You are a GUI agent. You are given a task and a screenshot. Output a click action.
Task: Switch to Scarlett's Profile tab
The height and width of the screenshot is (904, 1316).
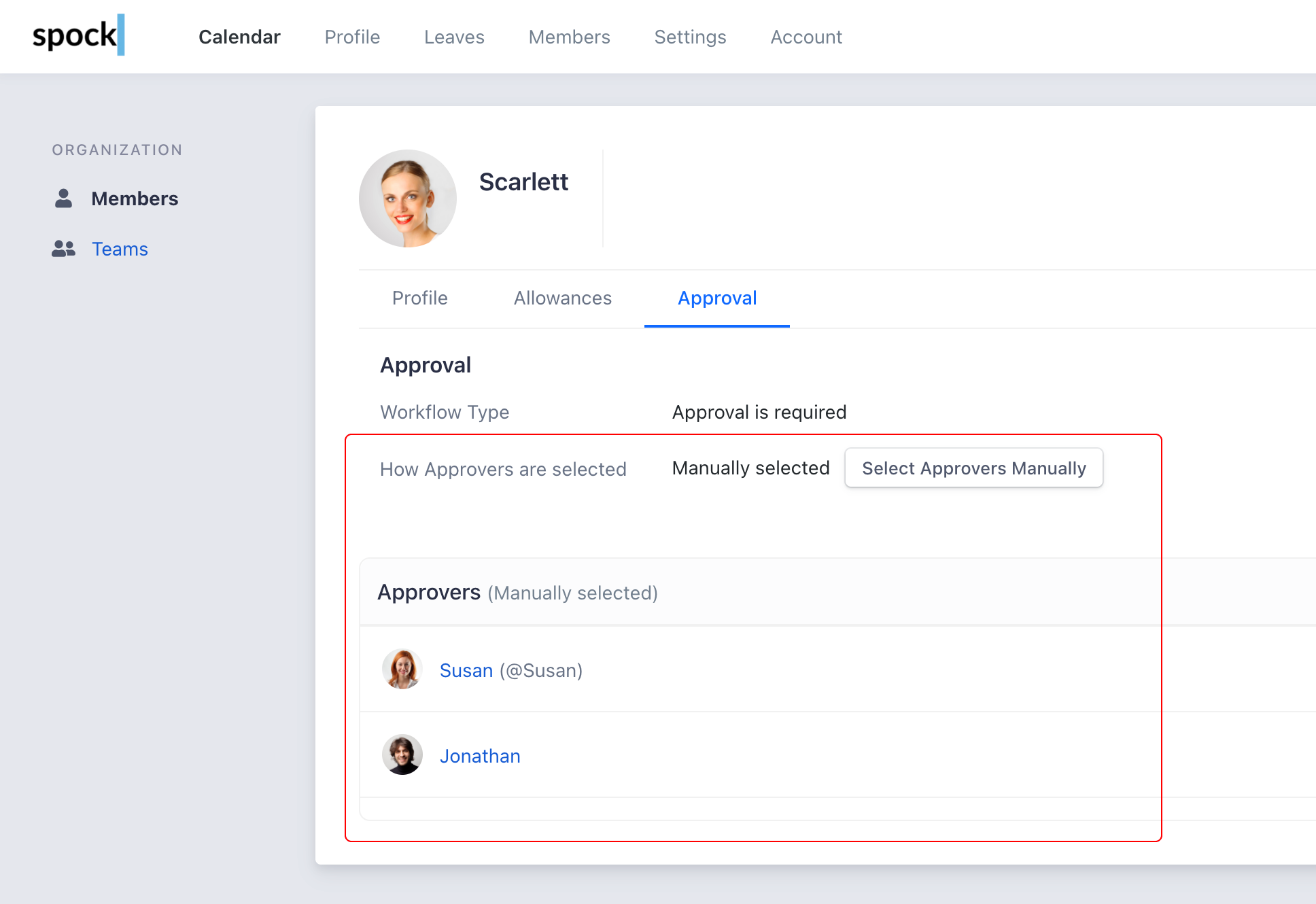(419, 298)
